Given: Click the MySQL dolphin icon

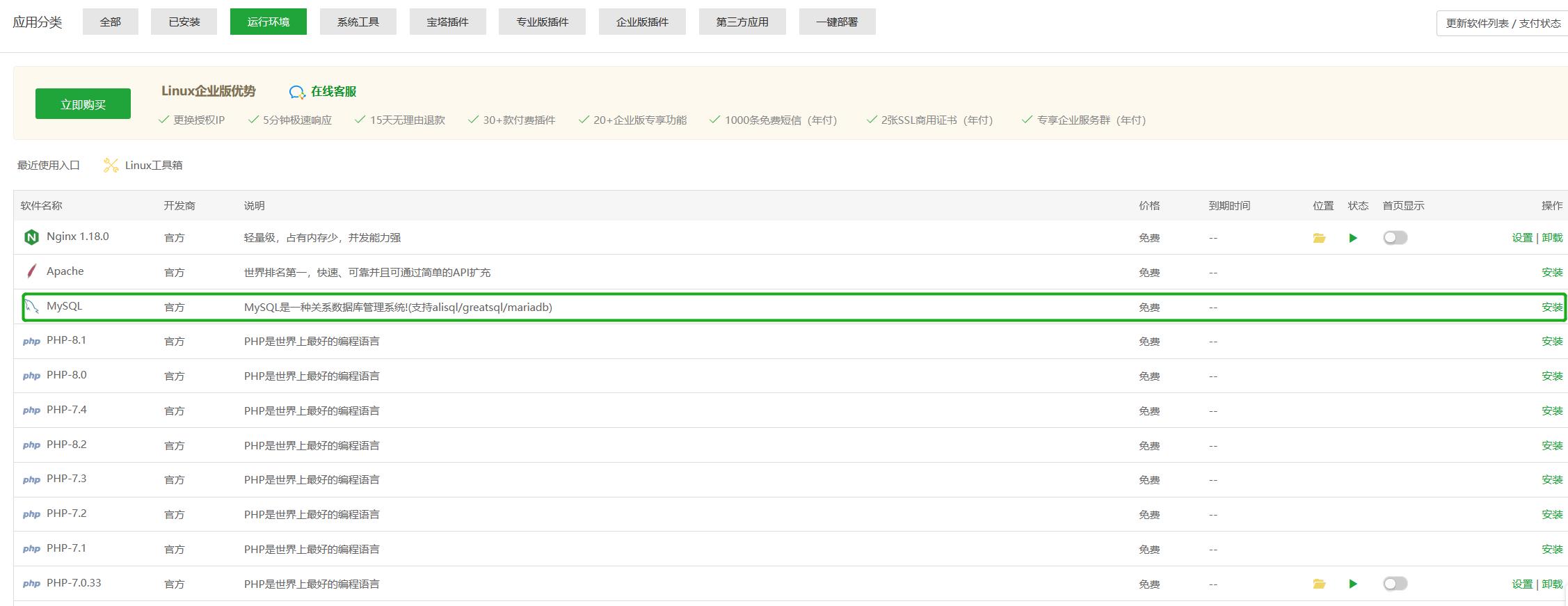Looking at the screenshot, I should tap(31, 306).
